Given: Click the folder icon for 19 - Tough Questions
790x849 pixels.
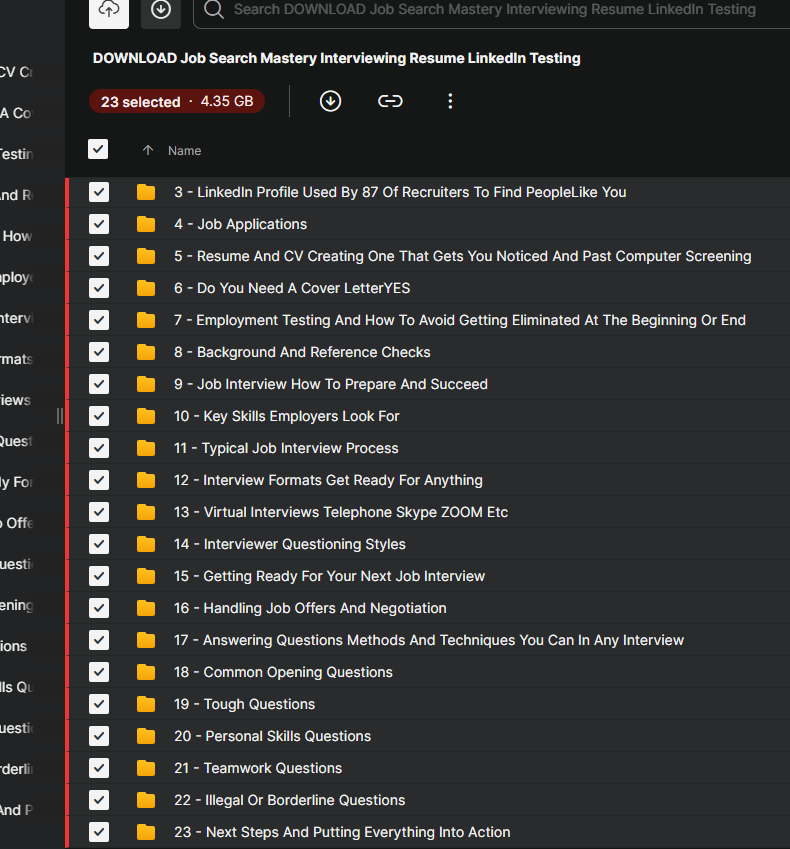Looking at the screenshot, I should tap(147, 704).
